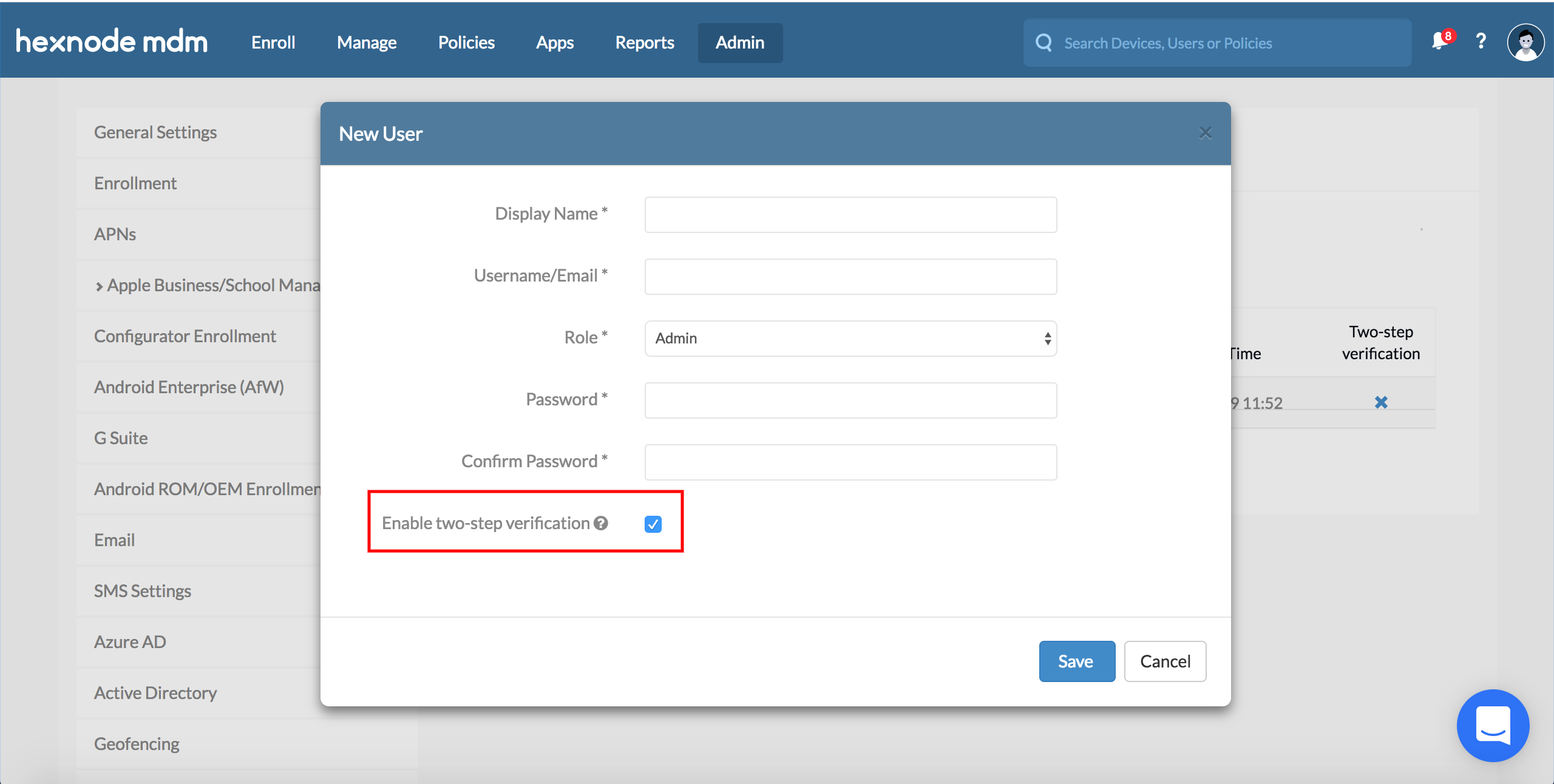The height and width of the screenshot is (784, 1554).
Task: Click the Search Devices, Users or Policies box
Action: pyautogui.click(x=1217, y=42)
